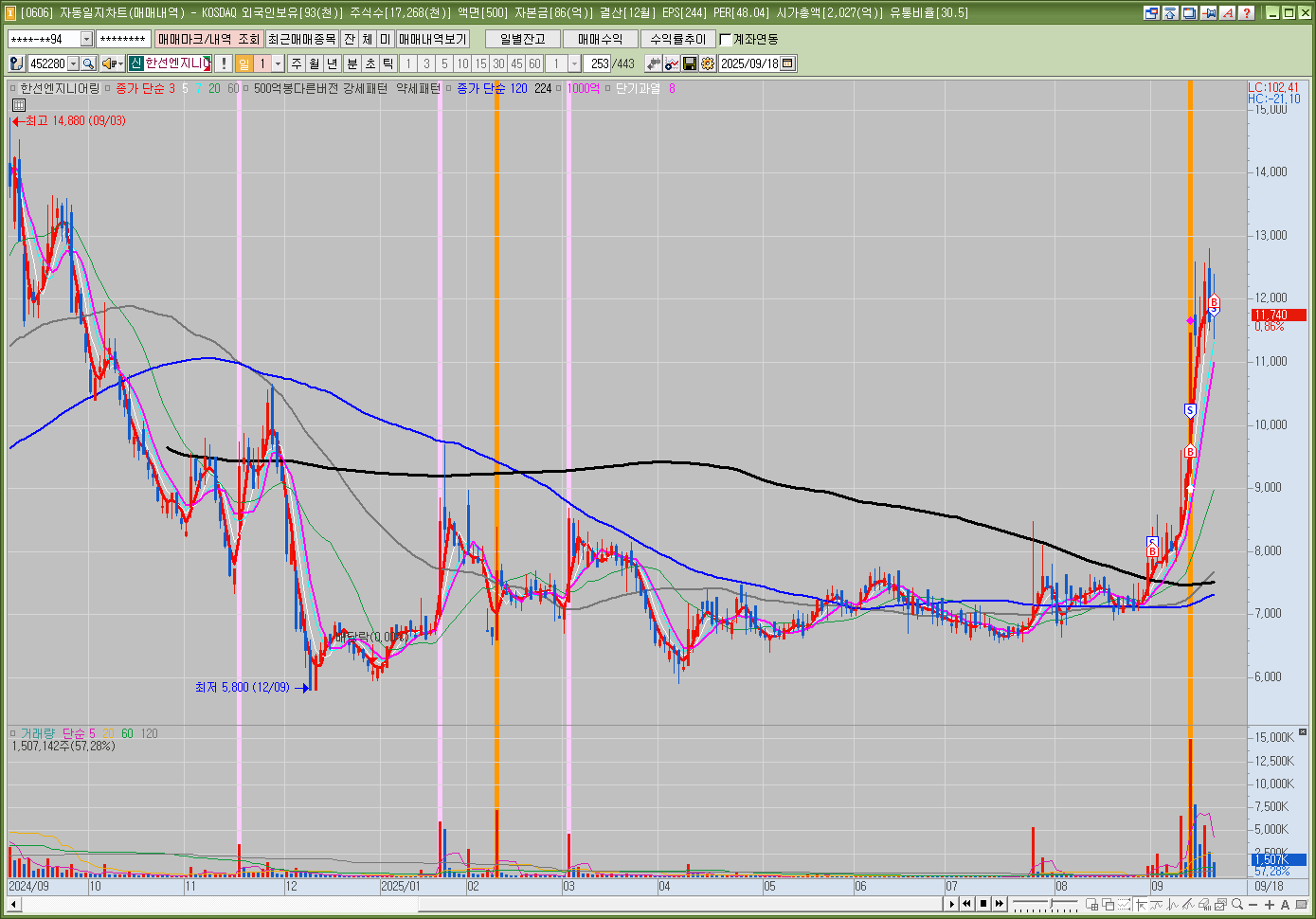Click the calendar icon beside date 2025/09/18
The image size is (1316, 919).
coord(787,63)
